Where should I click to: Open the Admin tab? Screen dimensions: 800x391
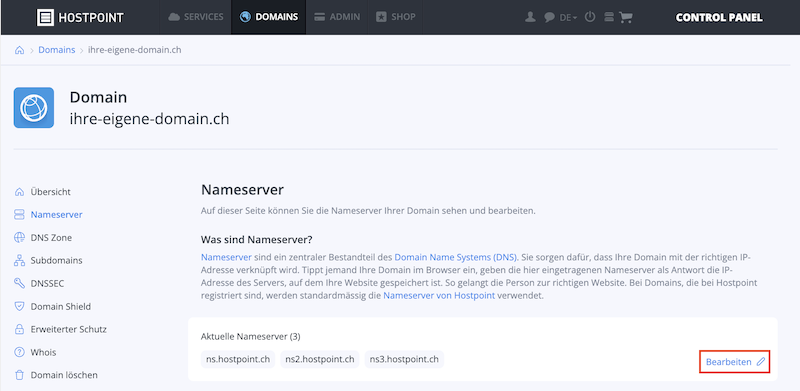point(337,17)
